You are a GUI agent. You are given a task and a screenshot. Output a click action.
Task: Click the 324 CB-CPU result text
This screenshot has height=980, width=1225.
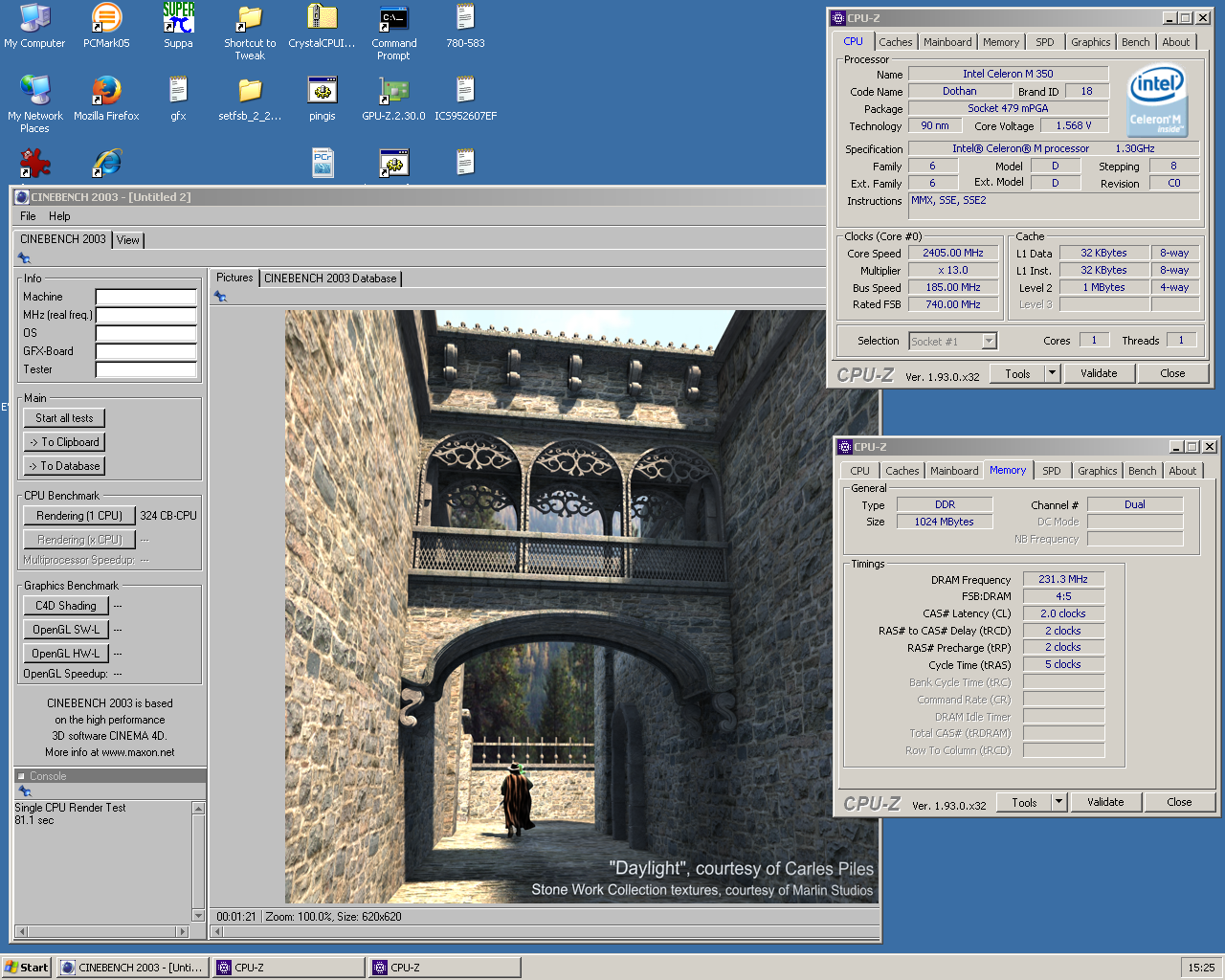tap(168, 516)
